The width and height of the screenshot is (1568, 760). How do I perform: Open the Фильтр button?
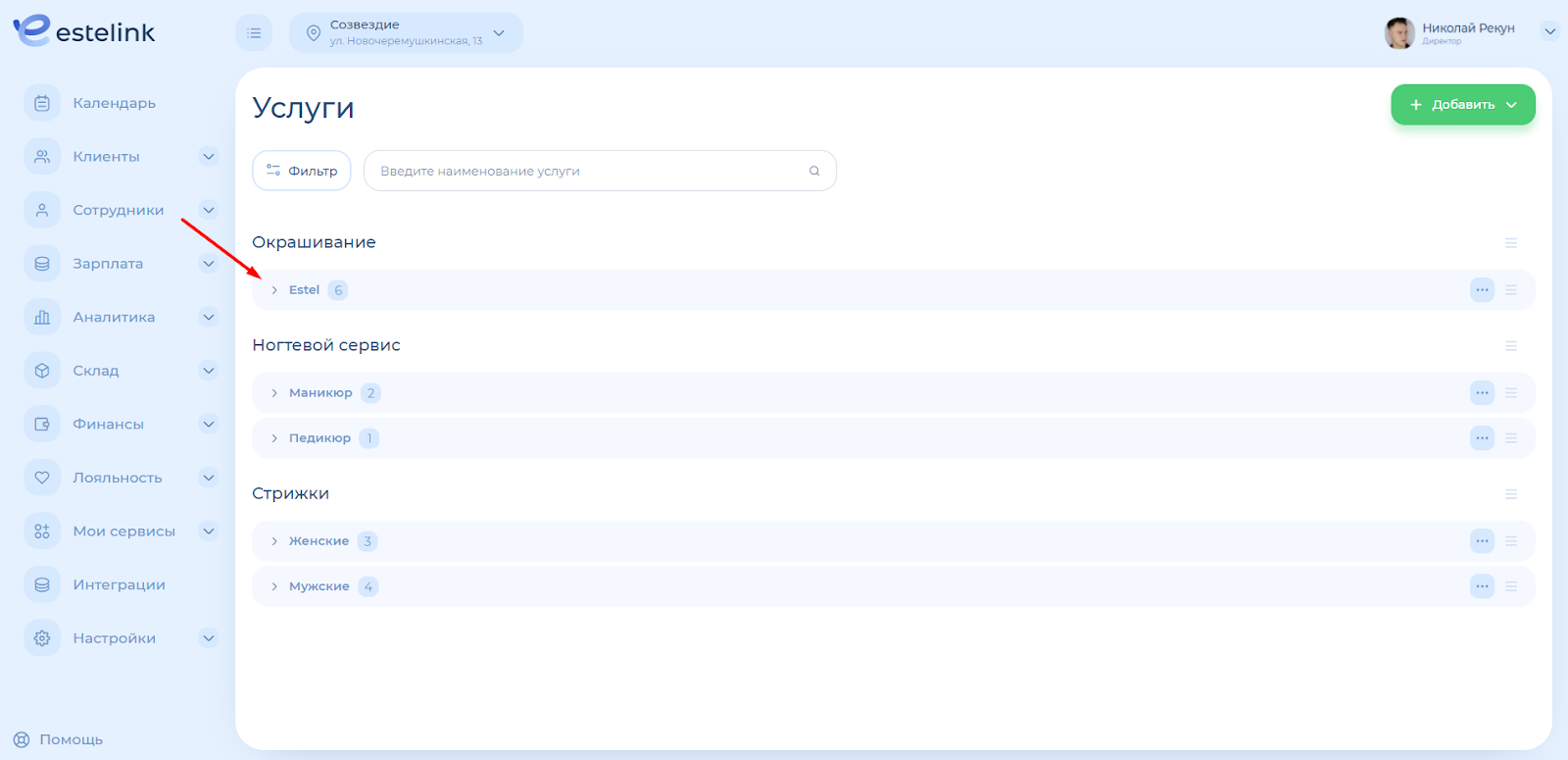tap(302, 171)
